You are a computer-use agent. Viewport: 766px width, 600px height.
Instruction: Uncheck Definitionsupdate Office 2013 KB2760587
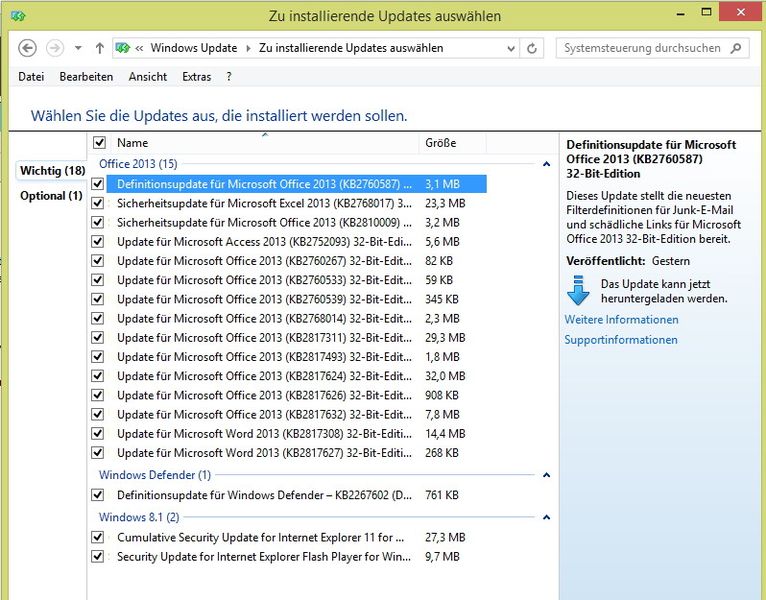[98, 184]
